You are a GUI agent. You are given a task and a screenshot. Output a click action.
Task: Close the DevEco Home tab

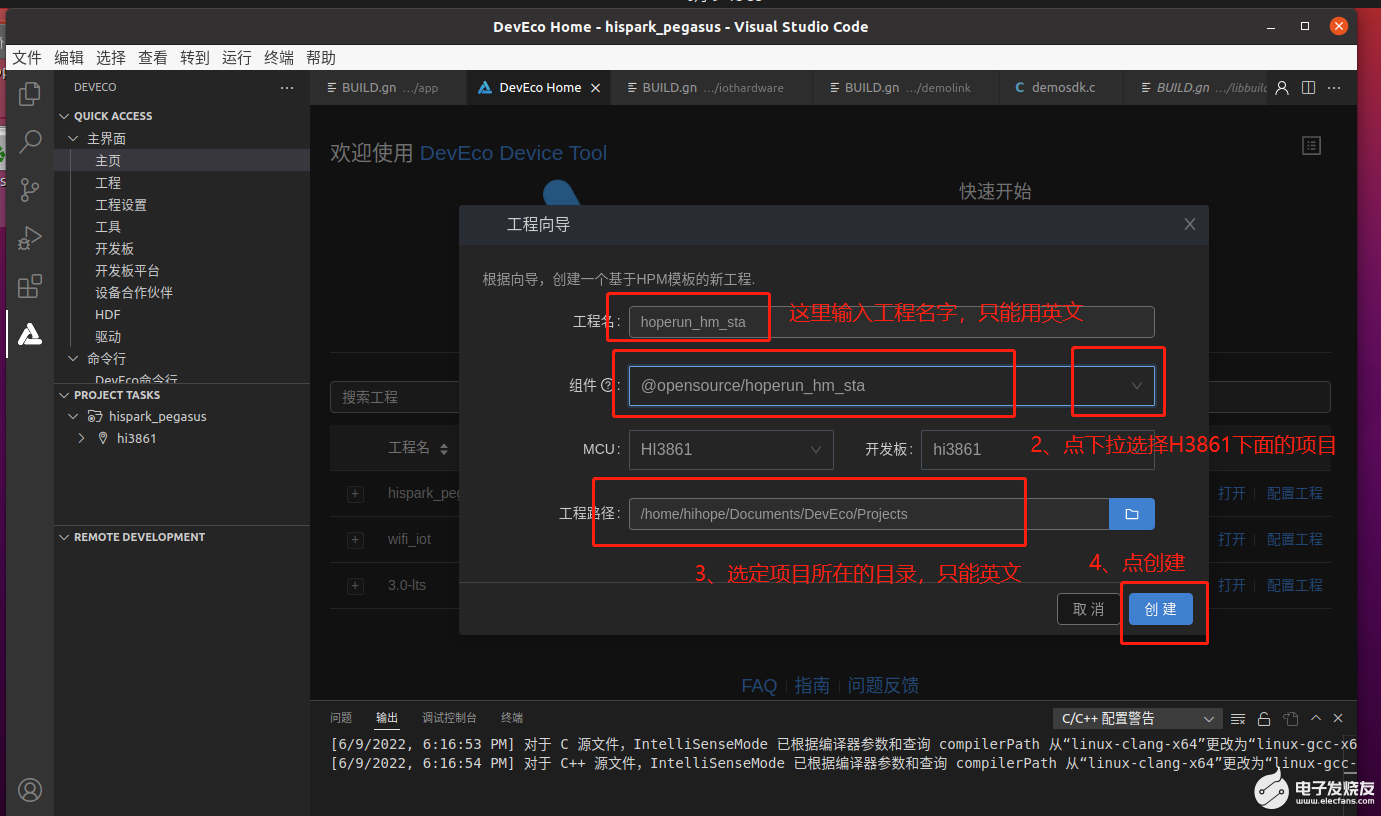tap(596, 88)
